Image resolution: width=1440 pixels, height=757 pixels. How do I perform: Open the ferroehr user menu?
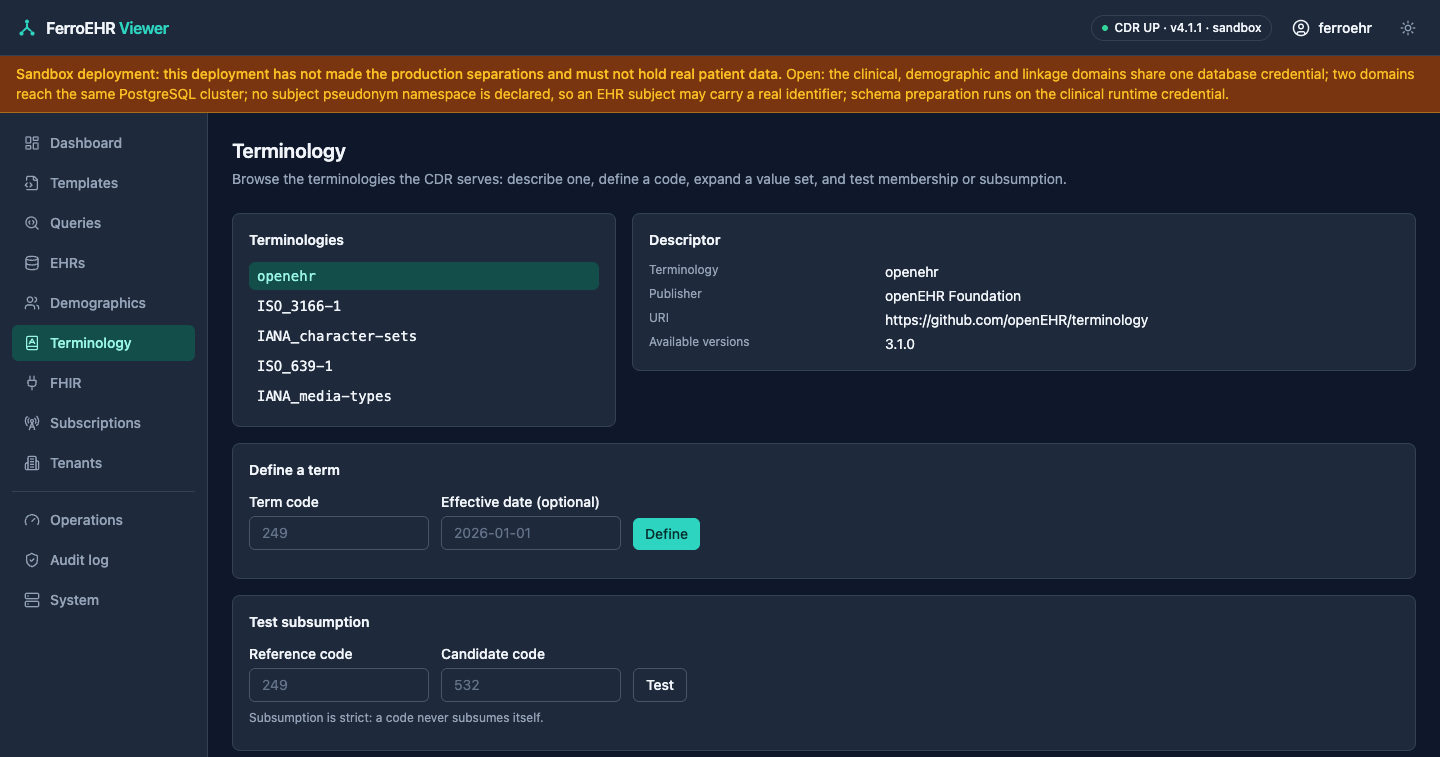click(x=1332, y=28)
